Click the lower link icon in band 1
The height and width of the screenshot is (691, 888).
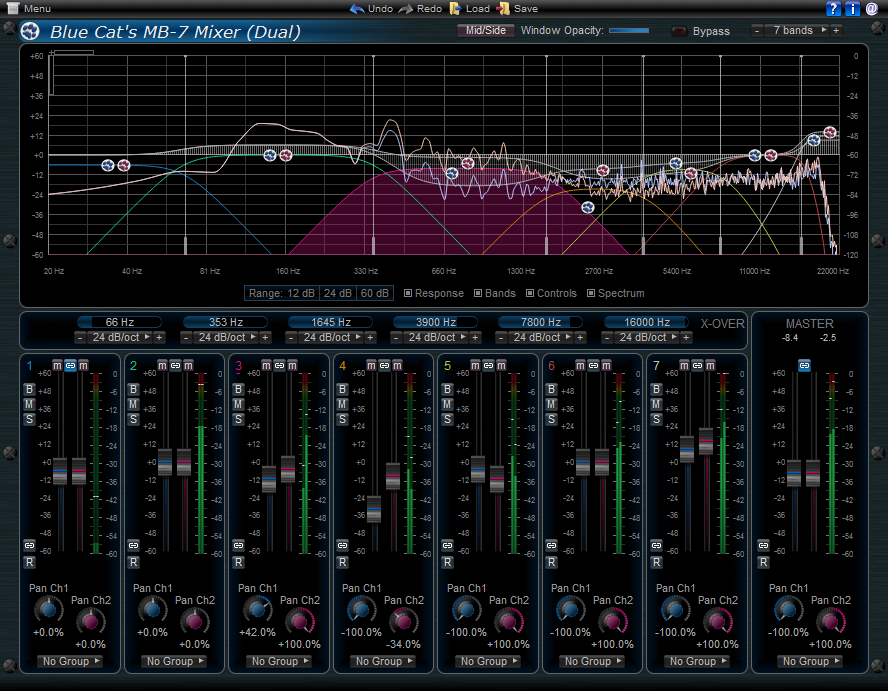pos(29,545)
